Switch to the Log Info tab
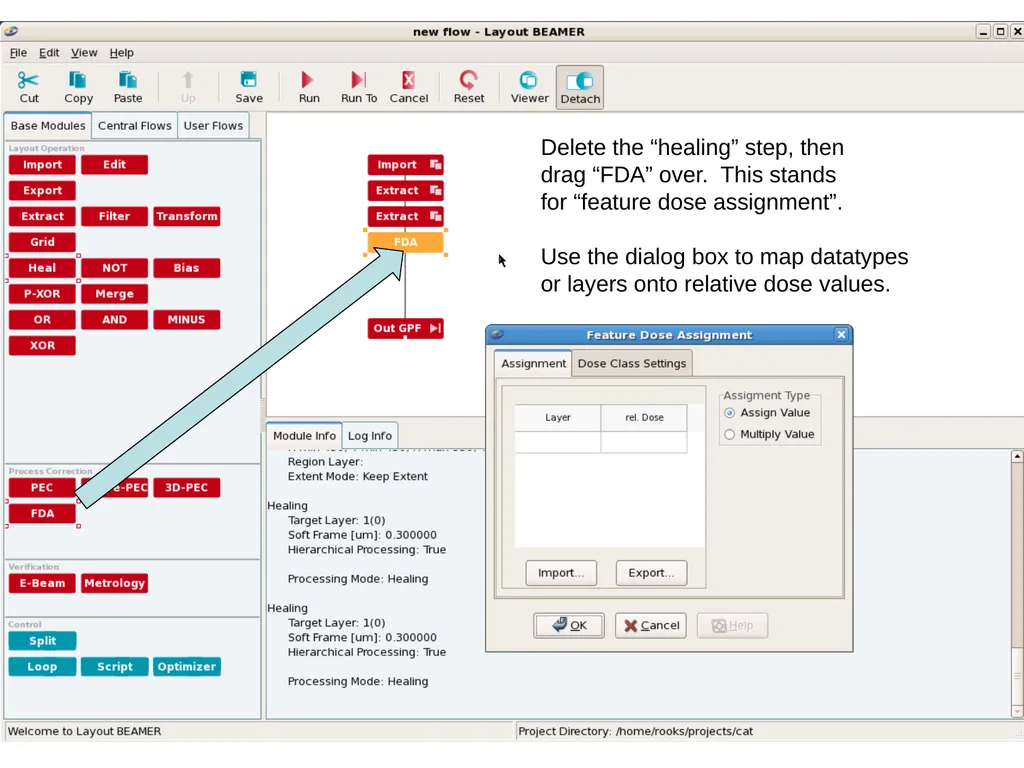Screen dimensions: 1024x768 click(370, 436)
